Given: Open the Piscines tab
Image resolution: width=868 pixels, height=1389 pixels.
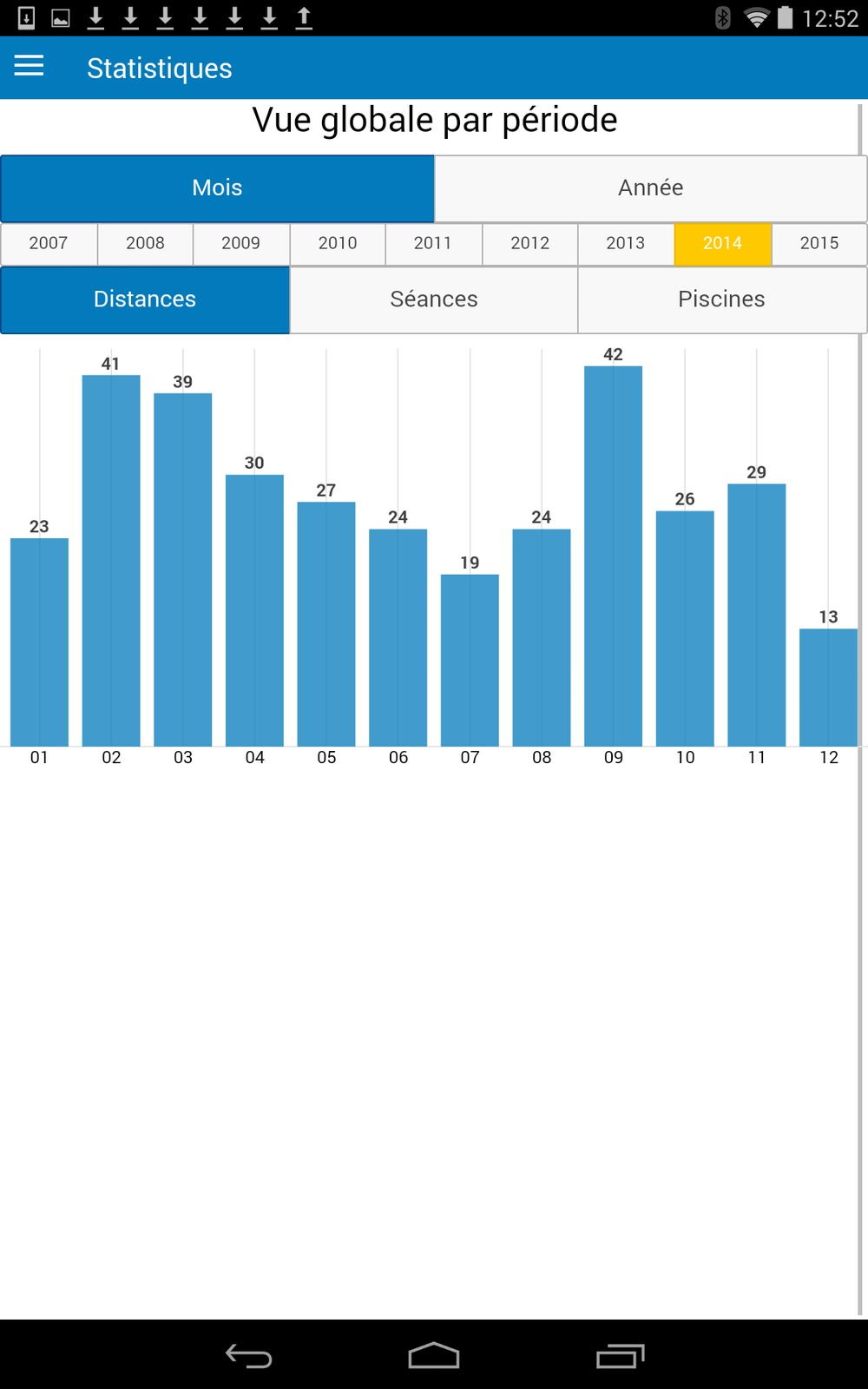Looking at the screenshot, I should (721, 300).
